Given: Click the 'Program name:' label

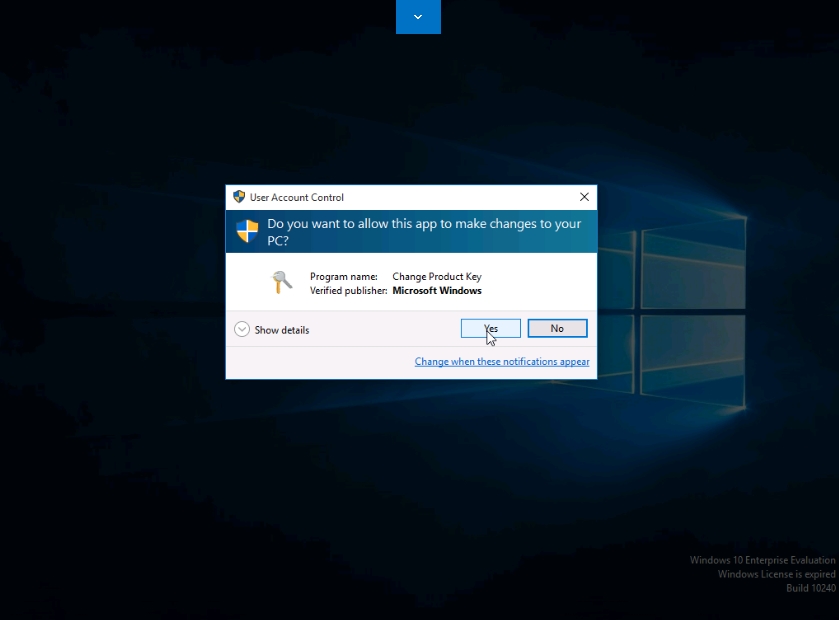Looking at the screenshot, I should 343,277.
